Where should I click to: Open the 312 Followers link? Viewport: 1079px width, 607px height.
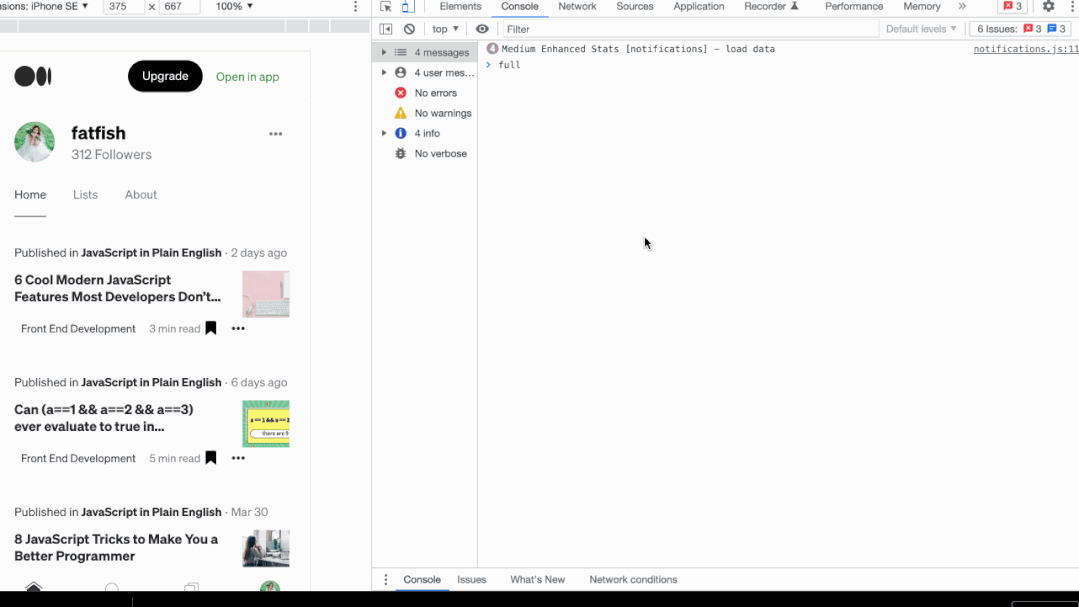pos(111,155)
